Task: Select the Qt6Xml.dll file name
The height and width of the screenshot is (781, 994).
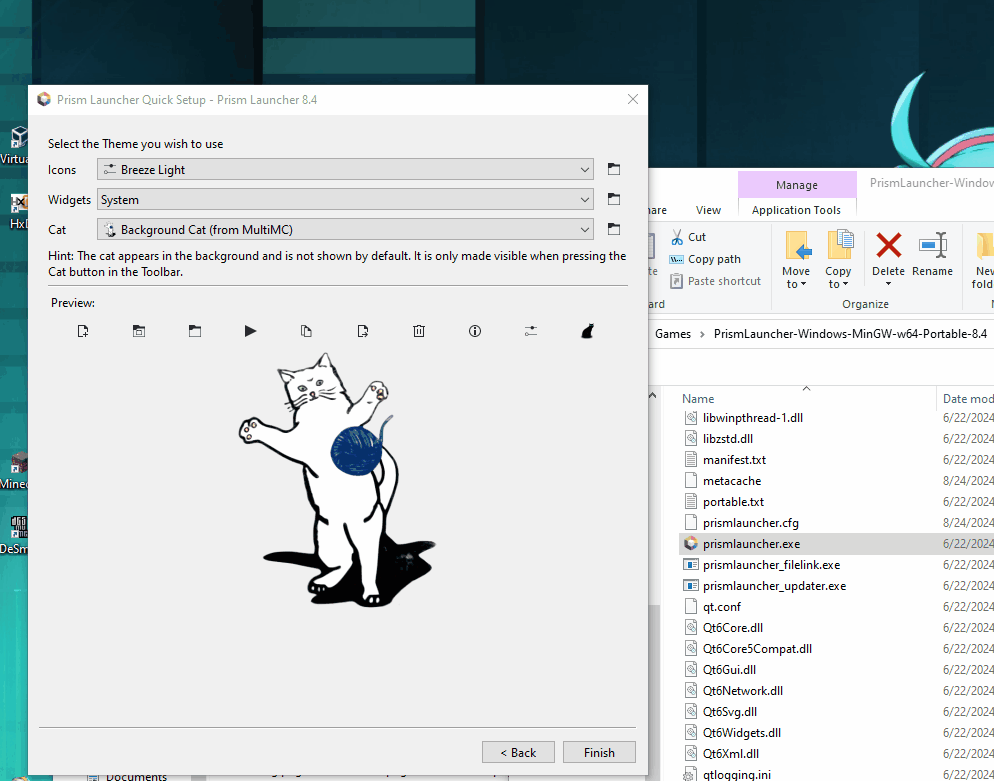Action: (731, 754)
